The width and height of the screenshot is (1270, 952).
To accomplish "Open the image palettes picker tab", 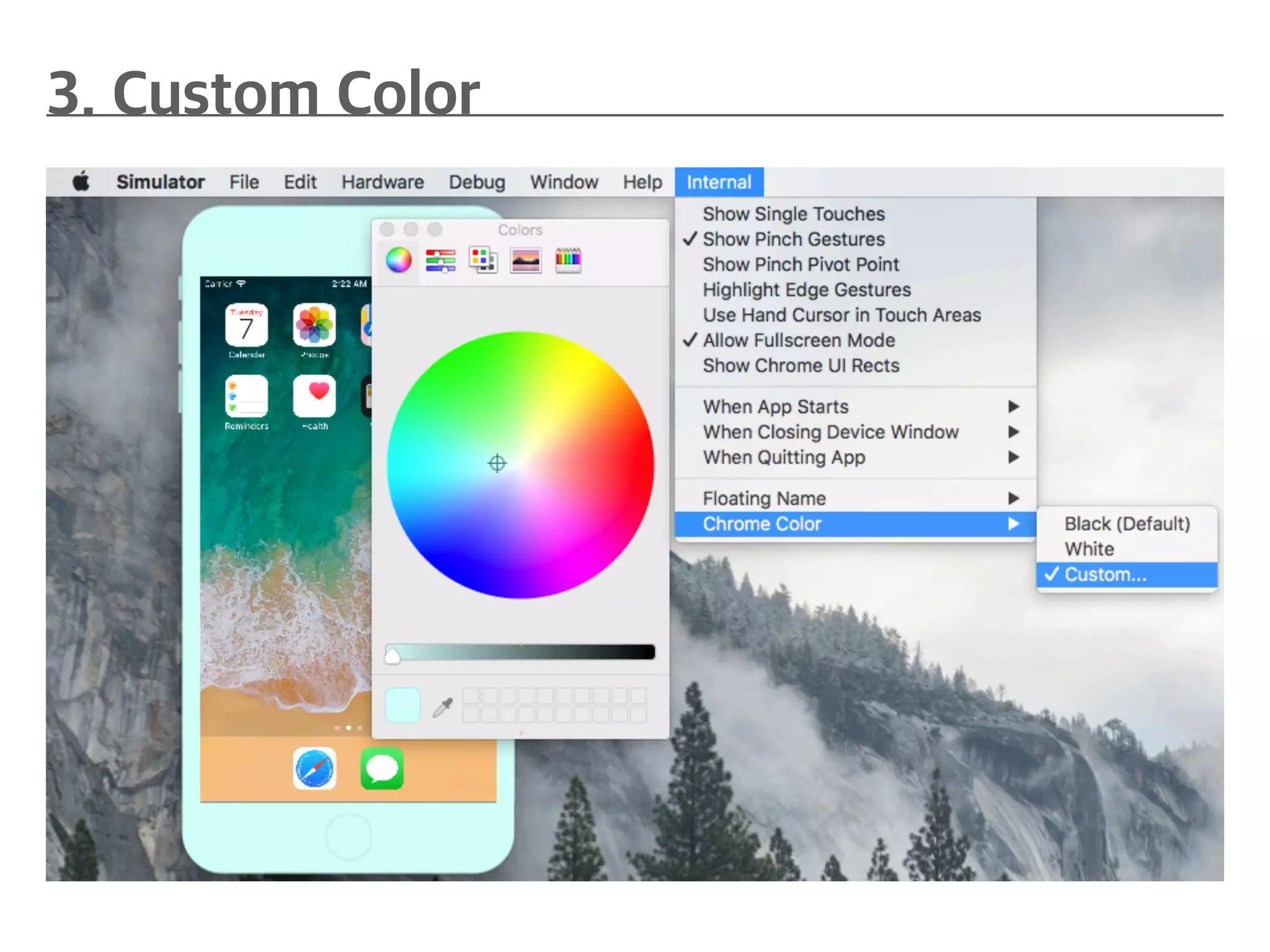I will [525, 260].
